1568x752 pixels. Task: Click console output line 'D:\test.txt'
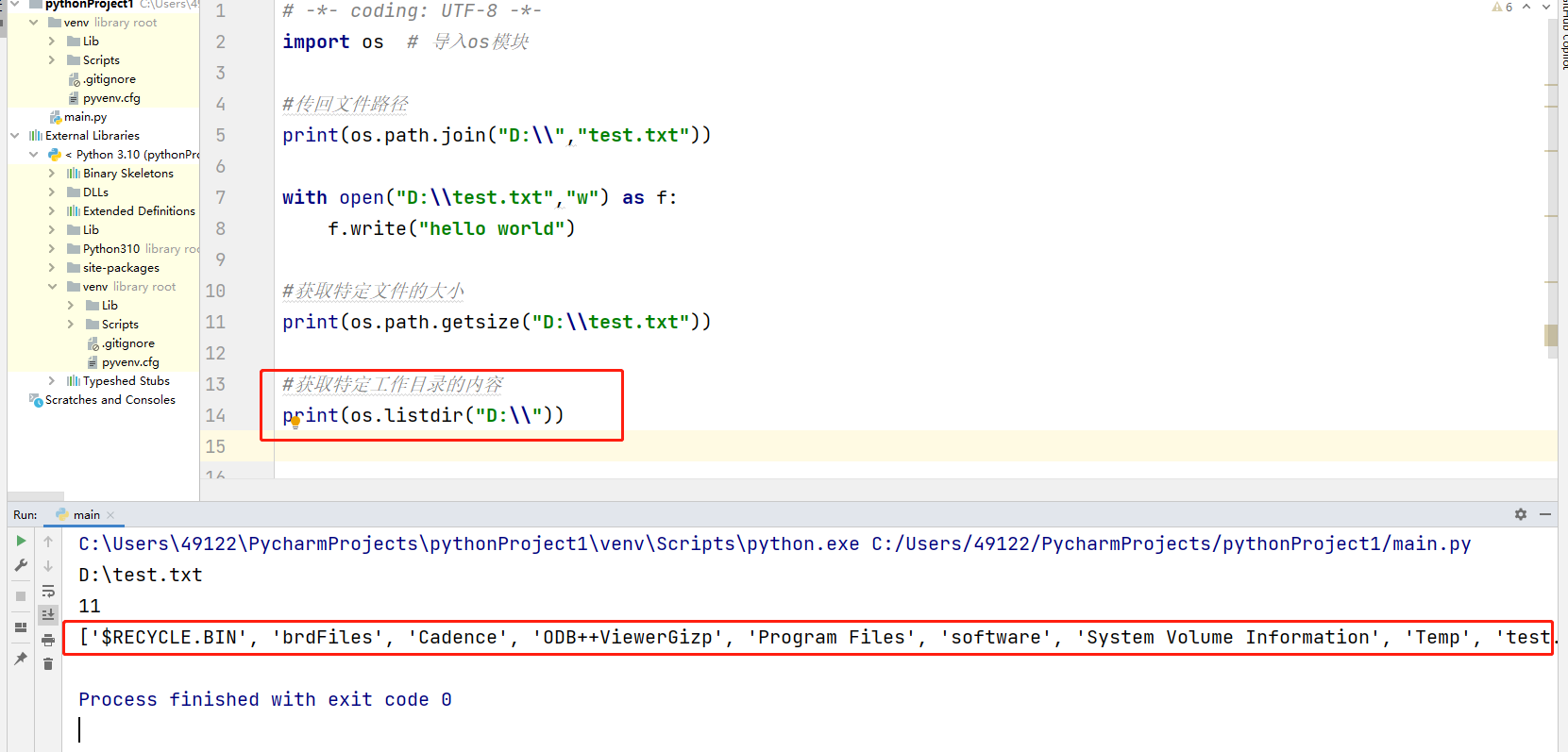141,575
